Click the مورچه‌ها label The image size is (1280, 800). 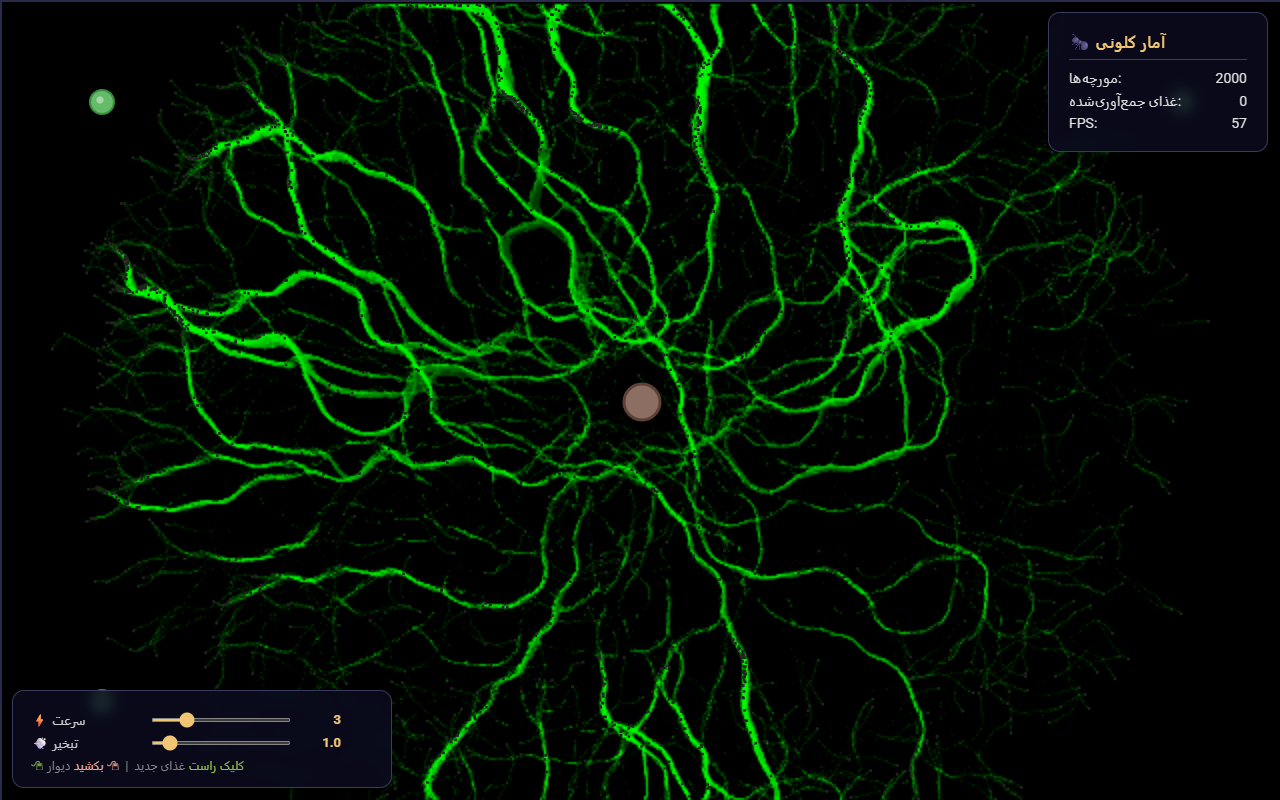[1095, 78]
